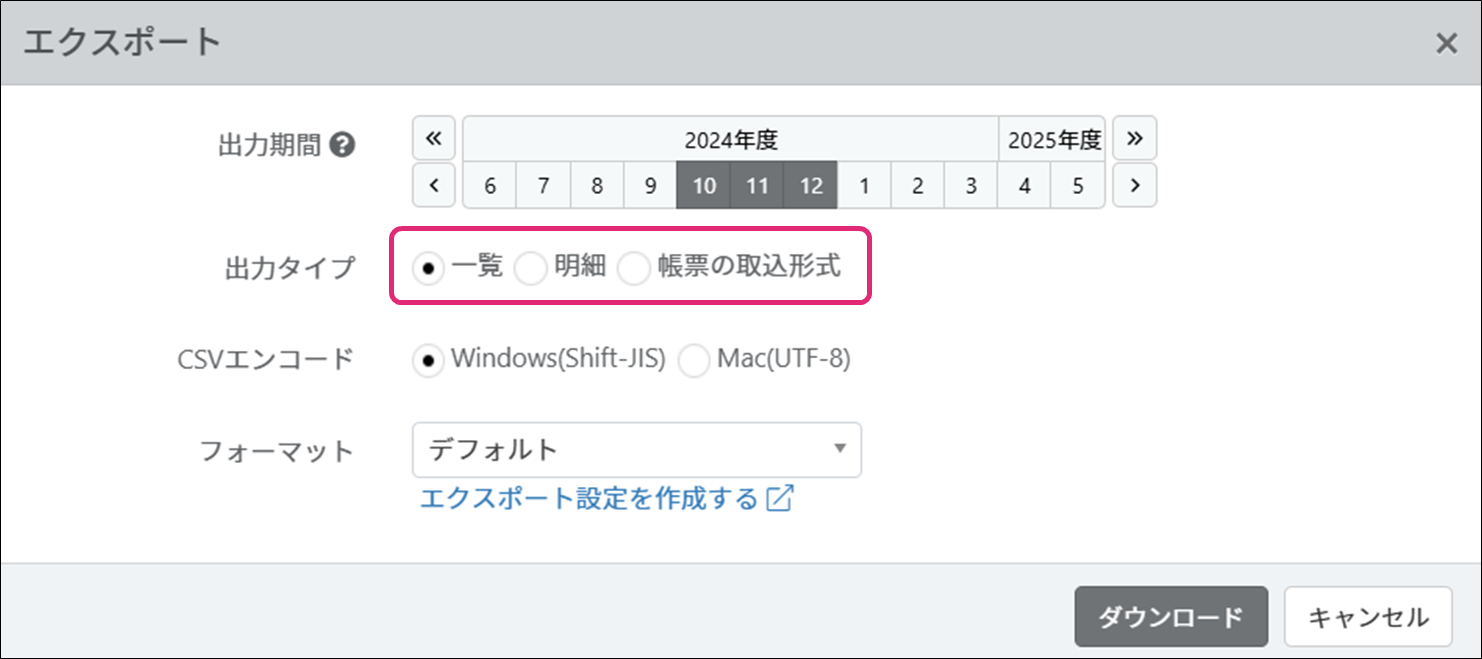The height and width of the screenshot is (659, 1482).
Task: Select the 一覧 output type
Action: (429, 268)
